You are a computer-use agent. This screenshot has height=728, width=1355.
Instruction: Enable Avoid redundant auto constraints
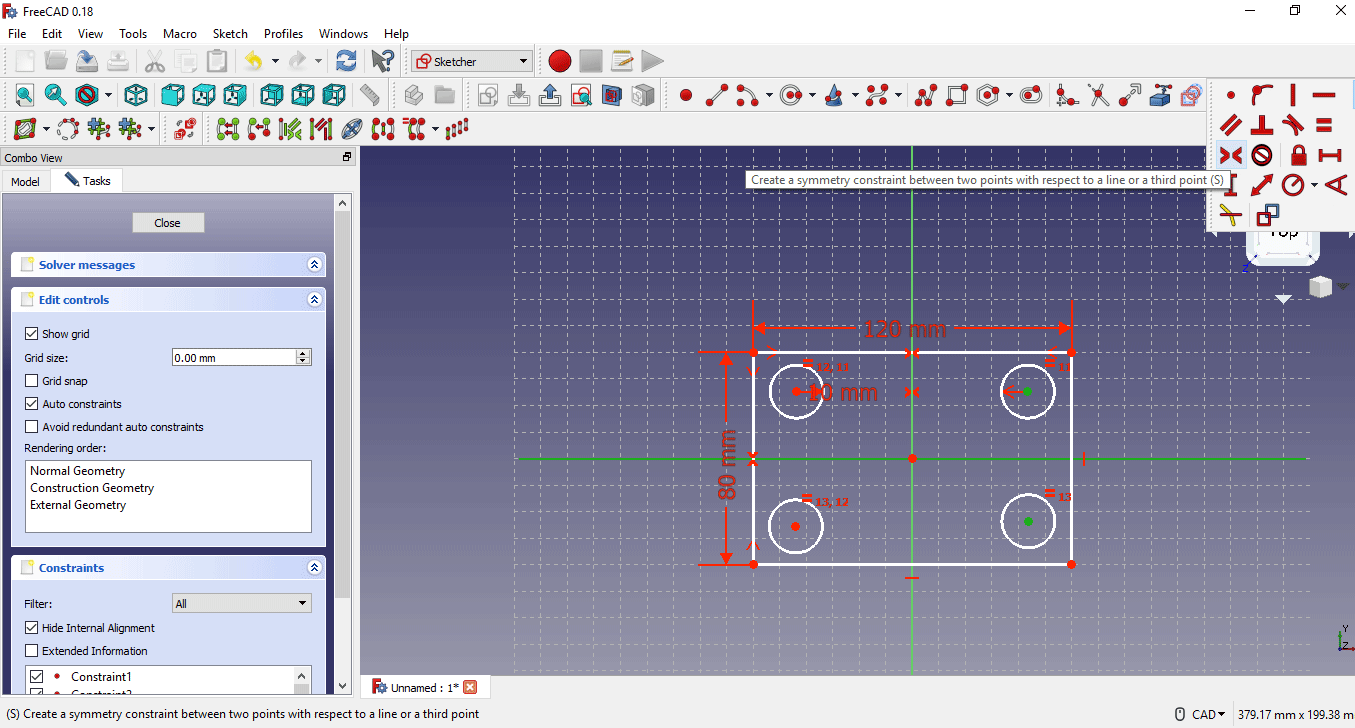(x=31, y=427)
